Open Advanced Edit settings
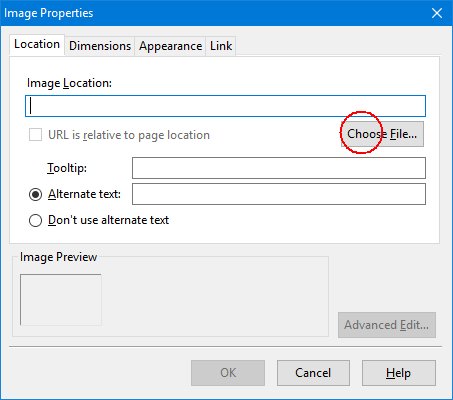Image resolution: width=453 pixels, height=400 pixels. coord(387,325)
